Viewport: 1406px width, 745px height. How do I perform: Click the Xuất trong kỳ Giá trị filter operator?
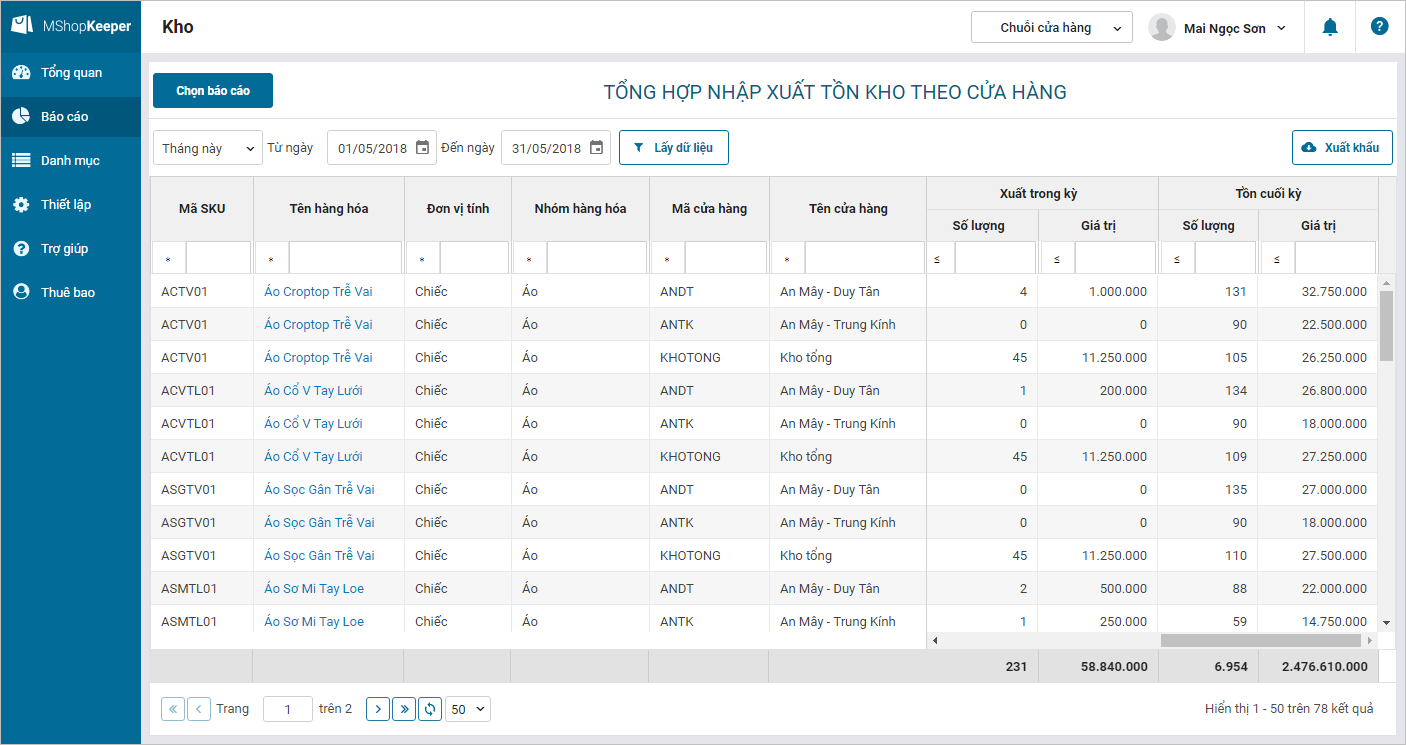pos(1057,258)
